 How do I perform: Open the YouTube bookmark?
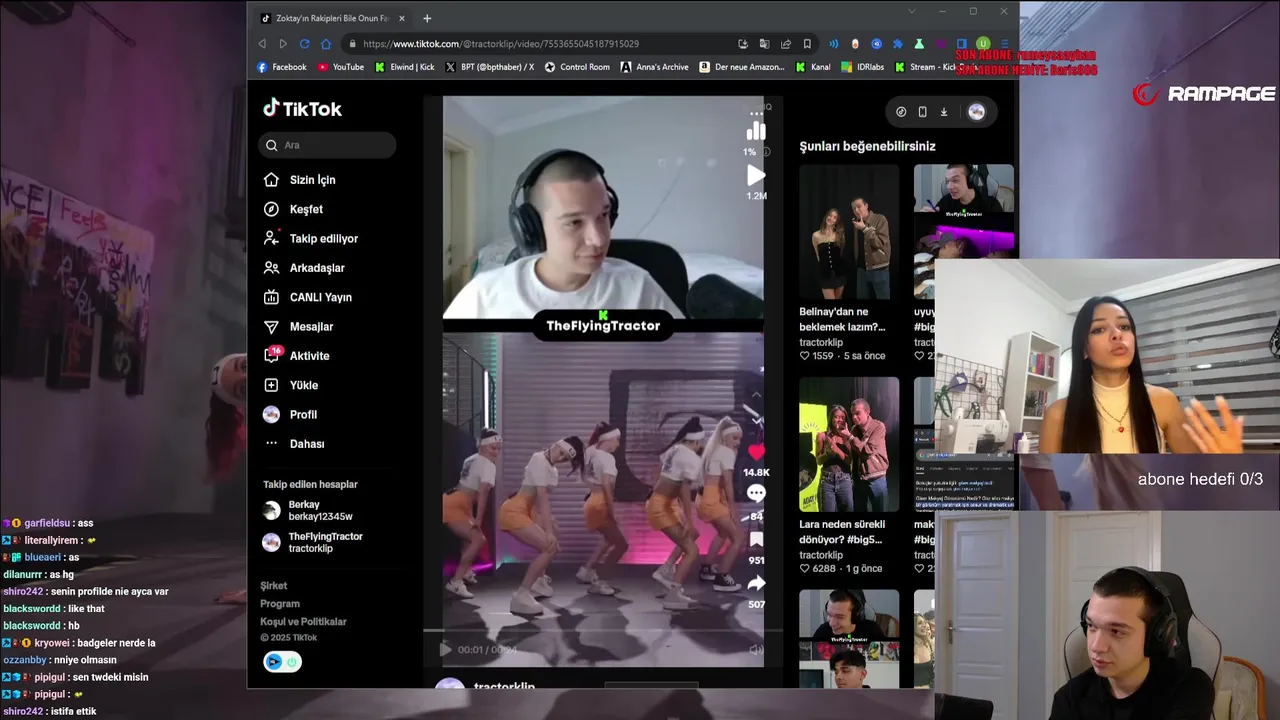[x=341, y=67]
